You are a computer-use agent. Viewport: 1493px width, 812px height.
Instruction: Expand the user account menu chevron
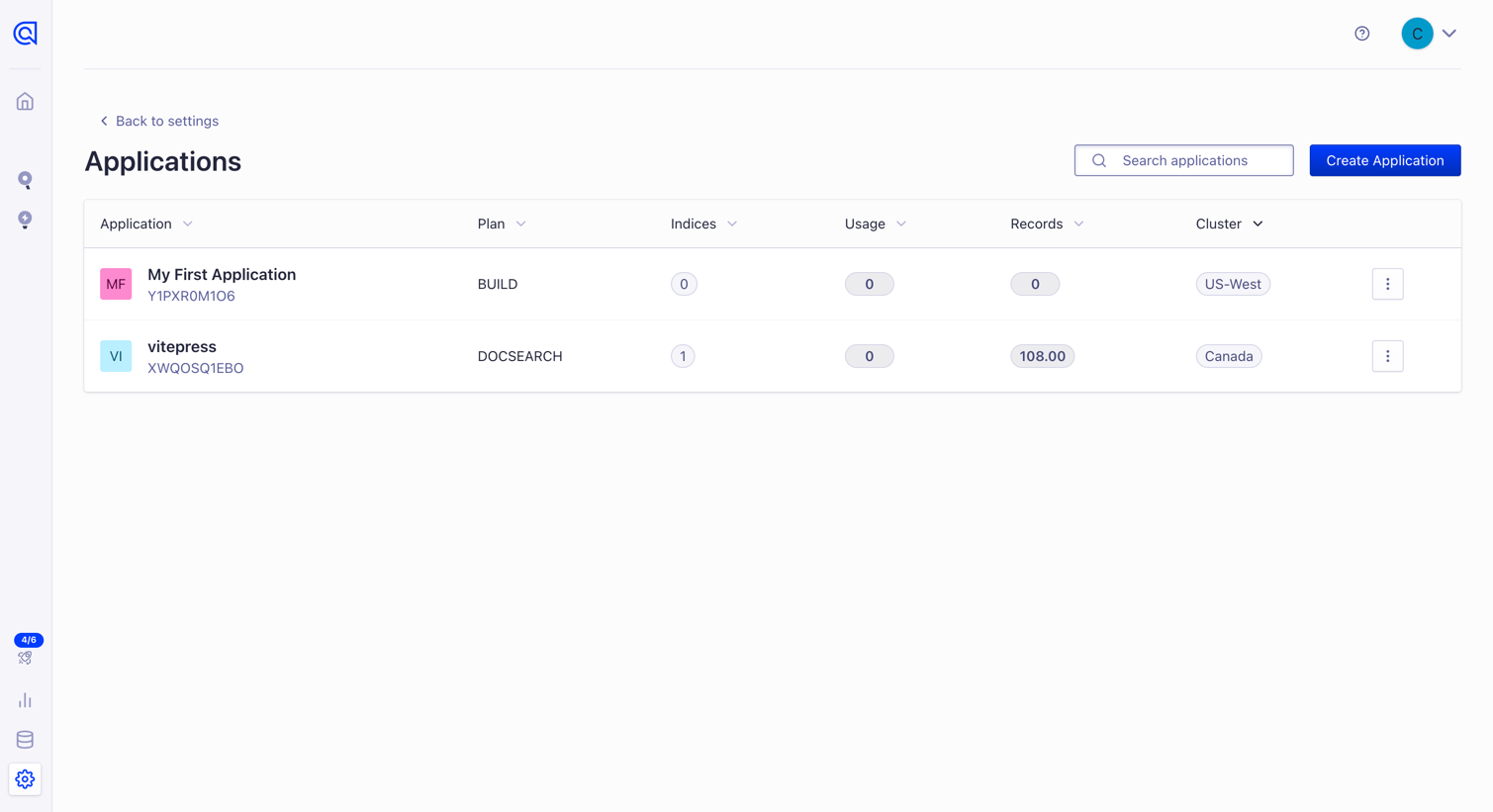[x=1449, y=34]
